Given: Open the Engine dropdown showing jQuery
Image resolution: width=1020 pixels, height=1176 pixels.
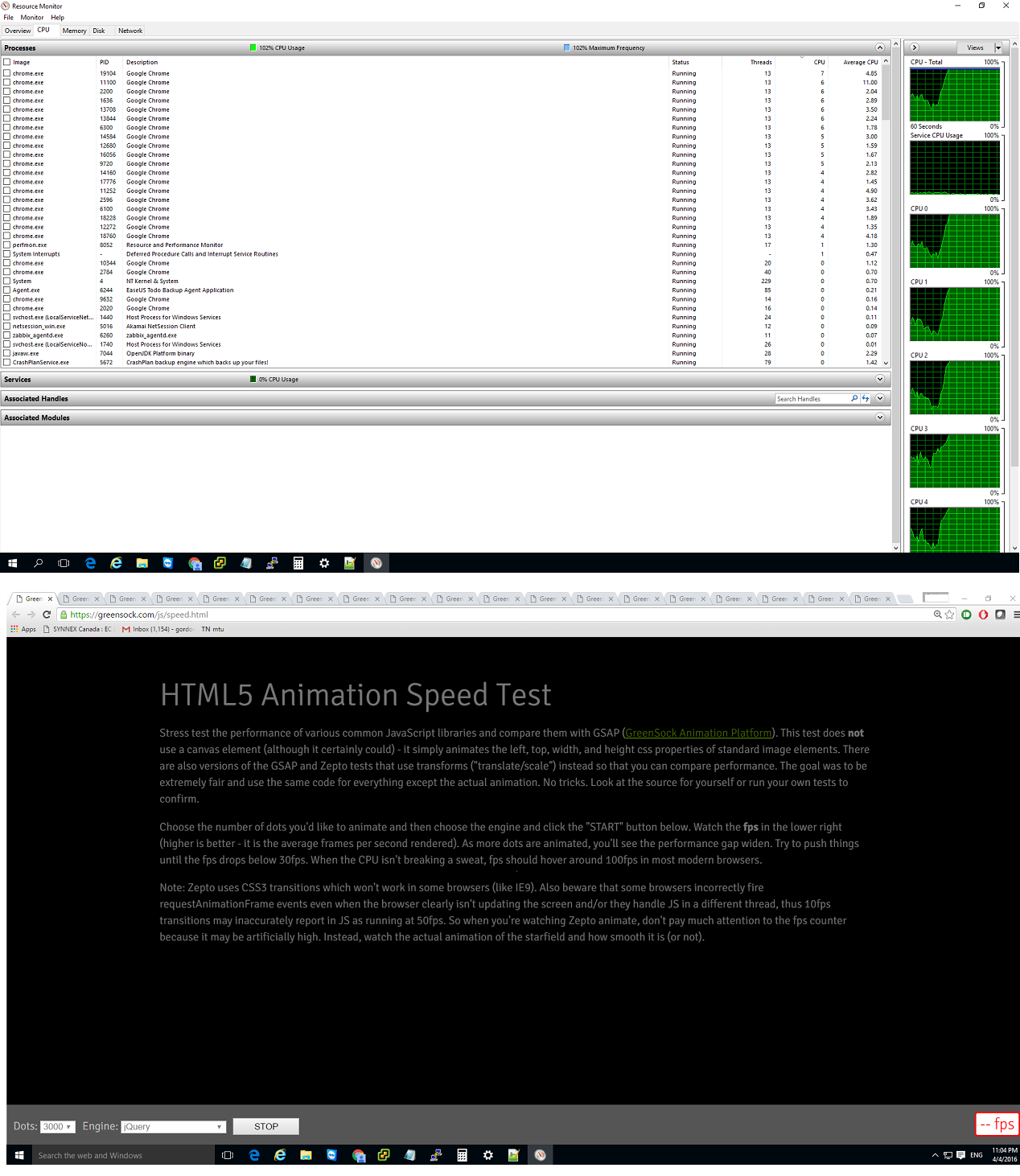Looking at the screenshot, I should point(173,1127).
